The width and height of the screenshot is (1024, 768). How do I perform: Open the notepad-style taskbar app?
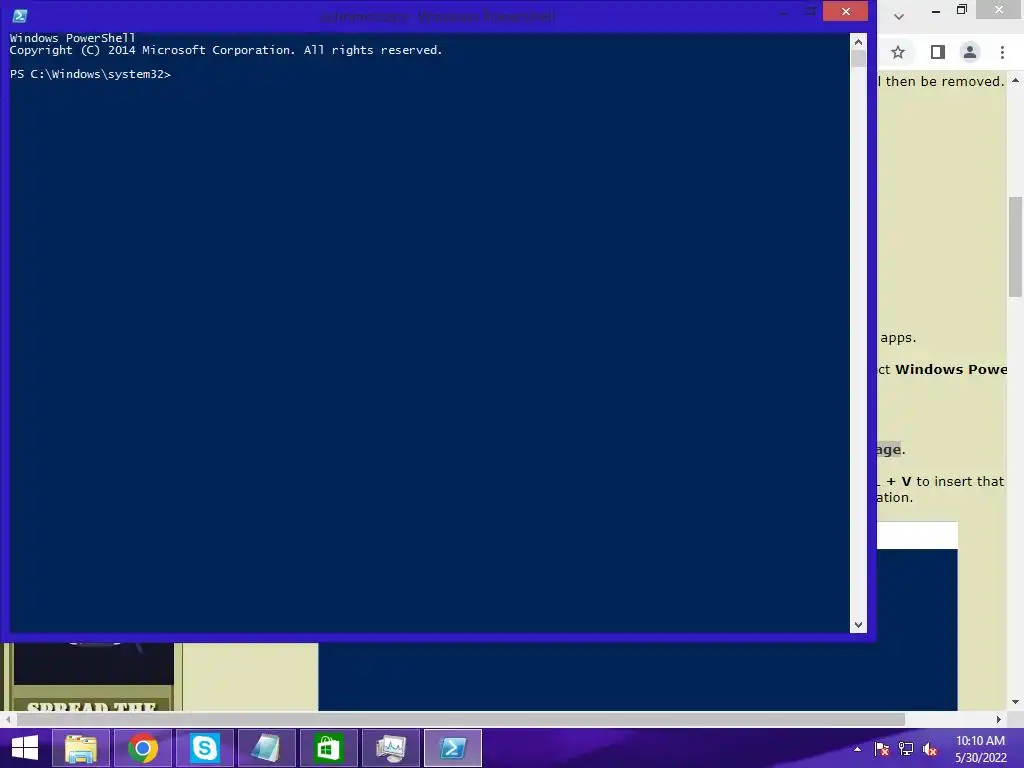pos(266,748)
